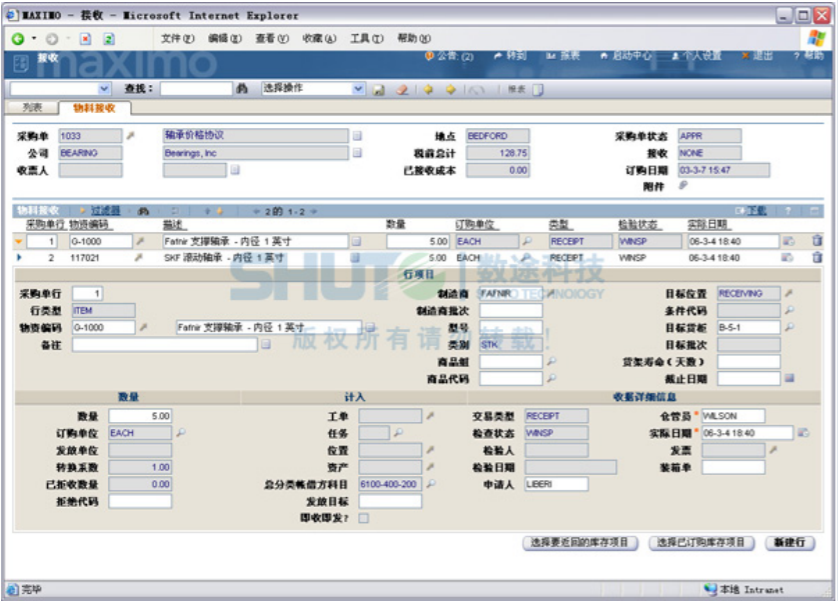Open calendar icon on row 1 G-1000
Viewport: 838px width, 601px height.
788,241
